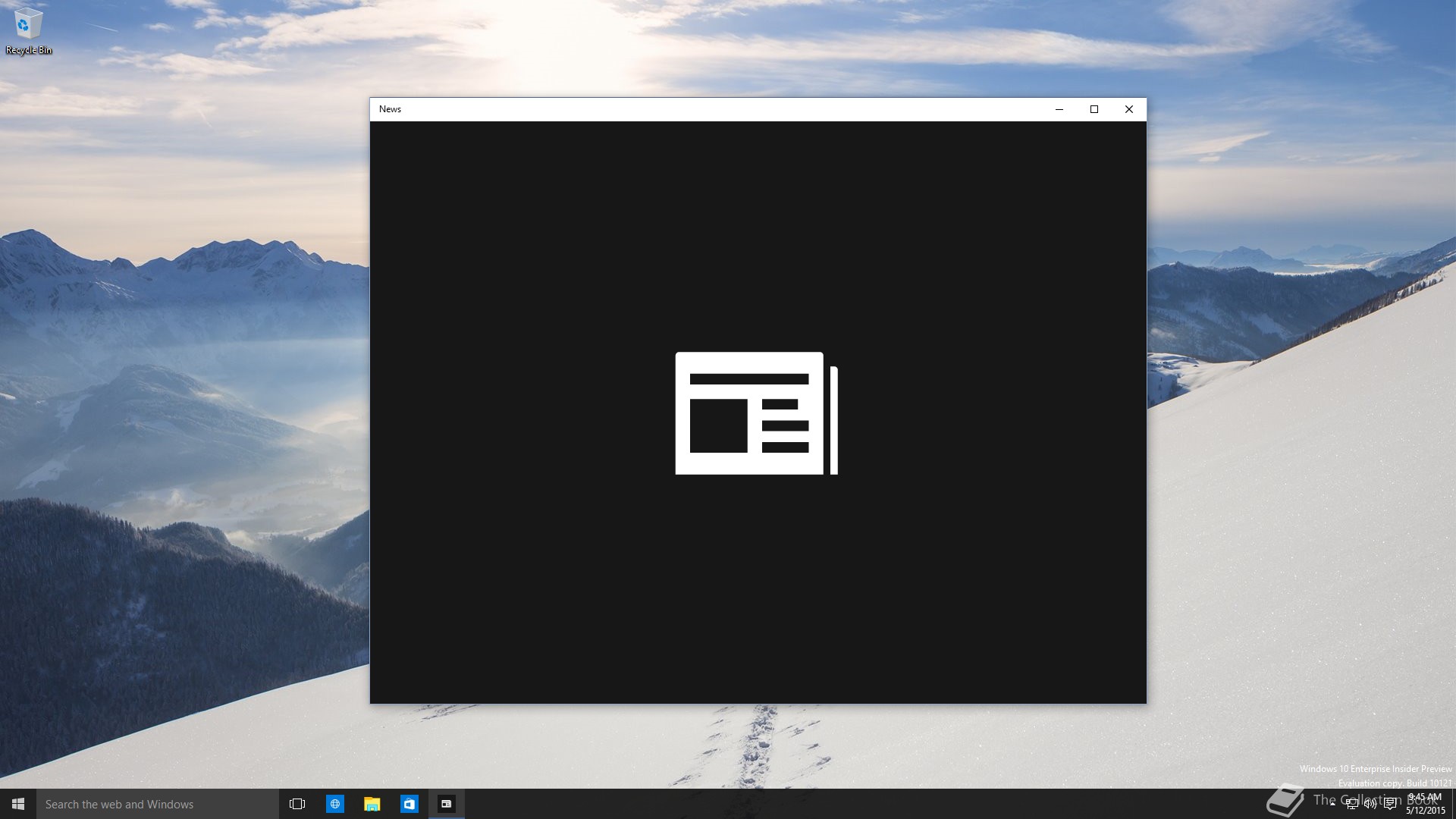Open the clock and date flyout
The height and width of the screenshot is (819, 1456).
tap(1426, 804)
